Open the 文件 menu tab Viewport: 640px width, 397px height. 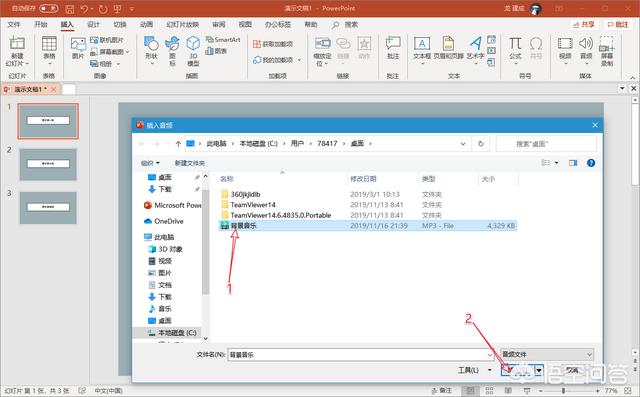click(13, 24)
